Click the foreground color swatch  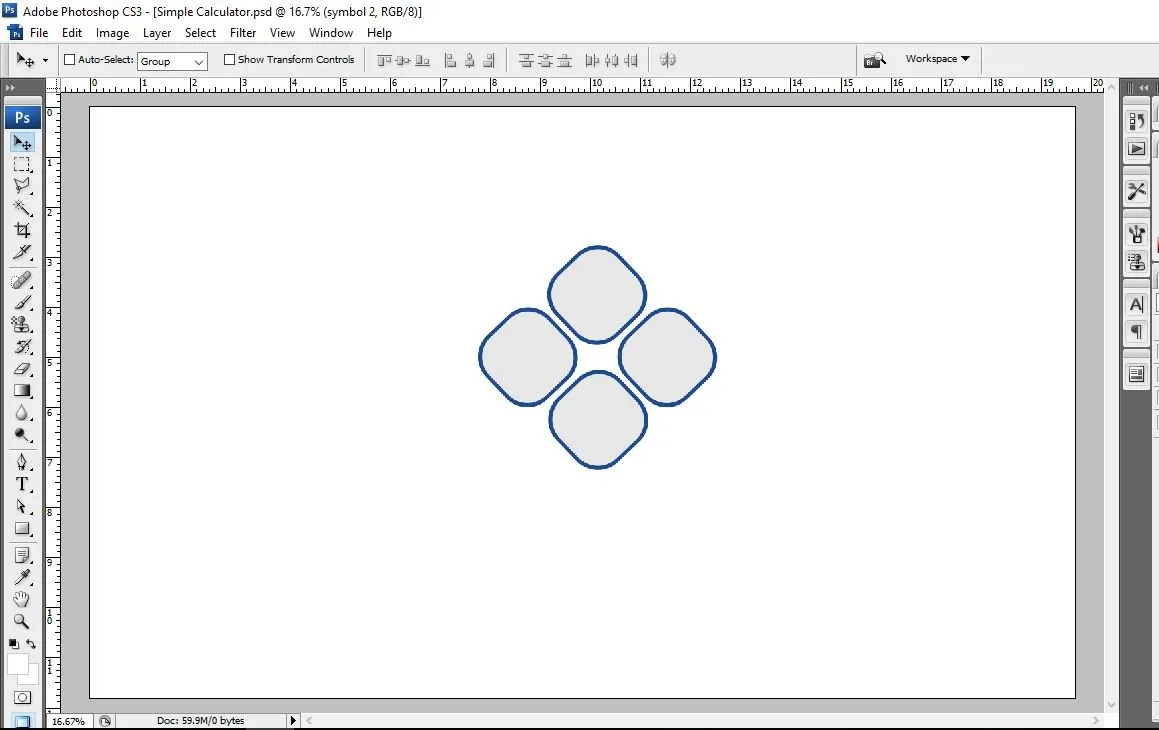[18, 664]
